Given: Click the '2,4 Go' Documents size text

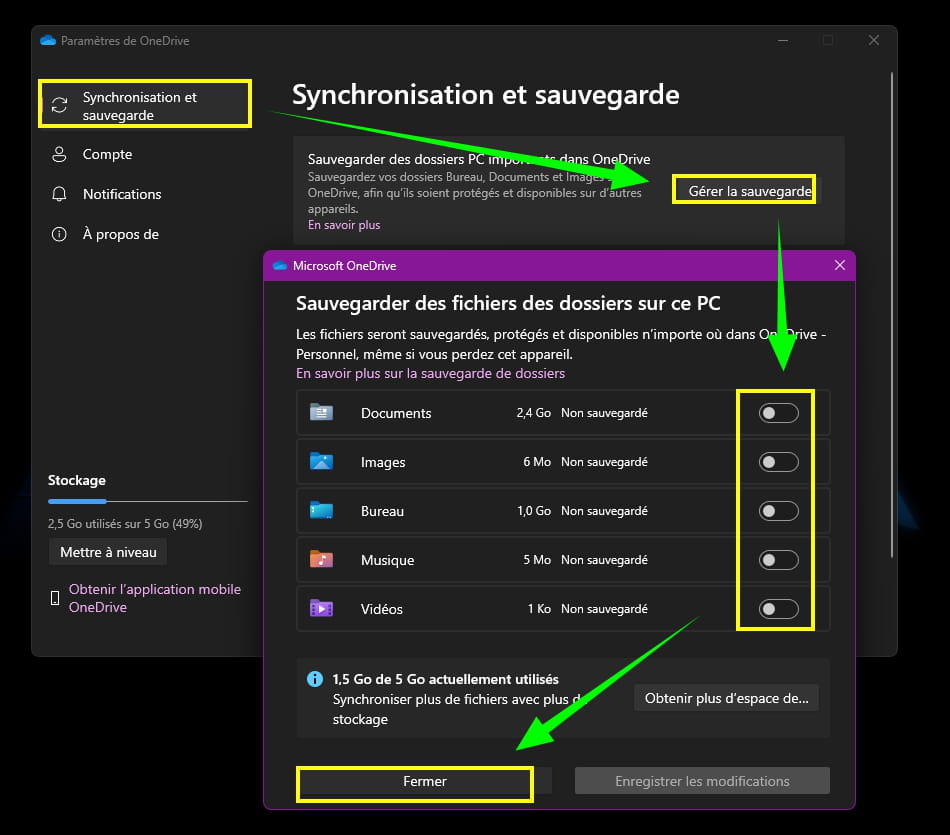Looking at the screenshot, I should [x=534, y=413].
